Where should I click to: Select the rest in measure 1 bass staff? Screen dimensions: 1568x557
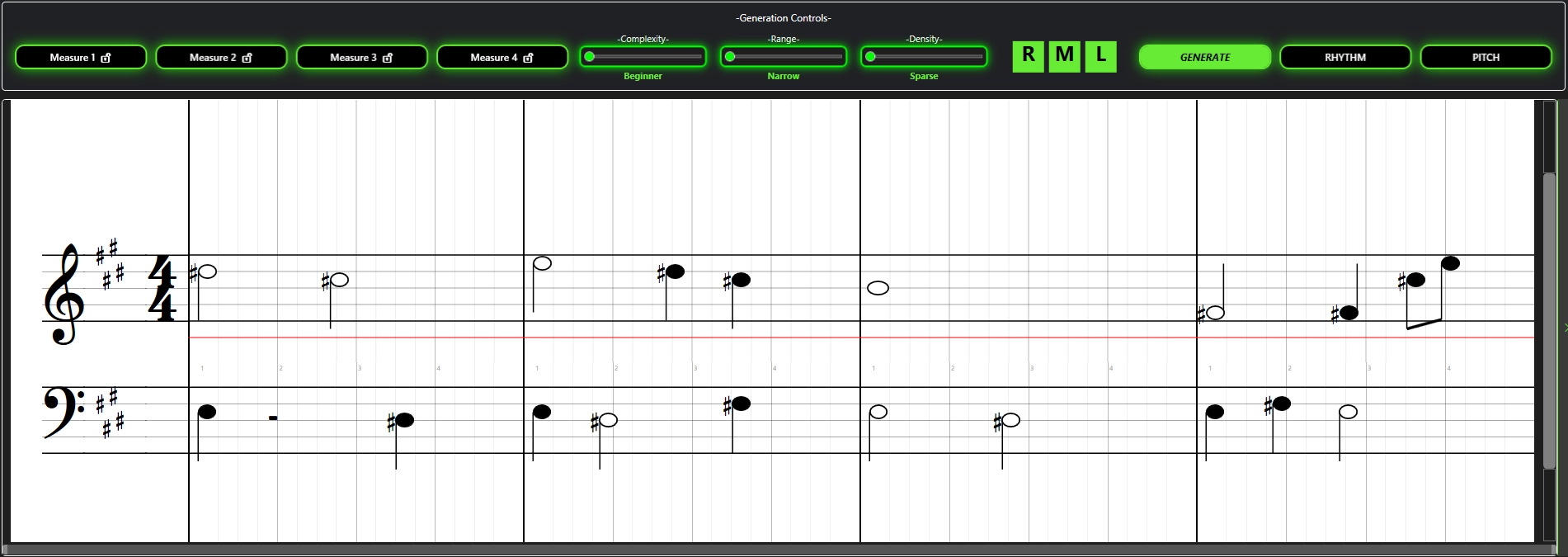point(273,418)
